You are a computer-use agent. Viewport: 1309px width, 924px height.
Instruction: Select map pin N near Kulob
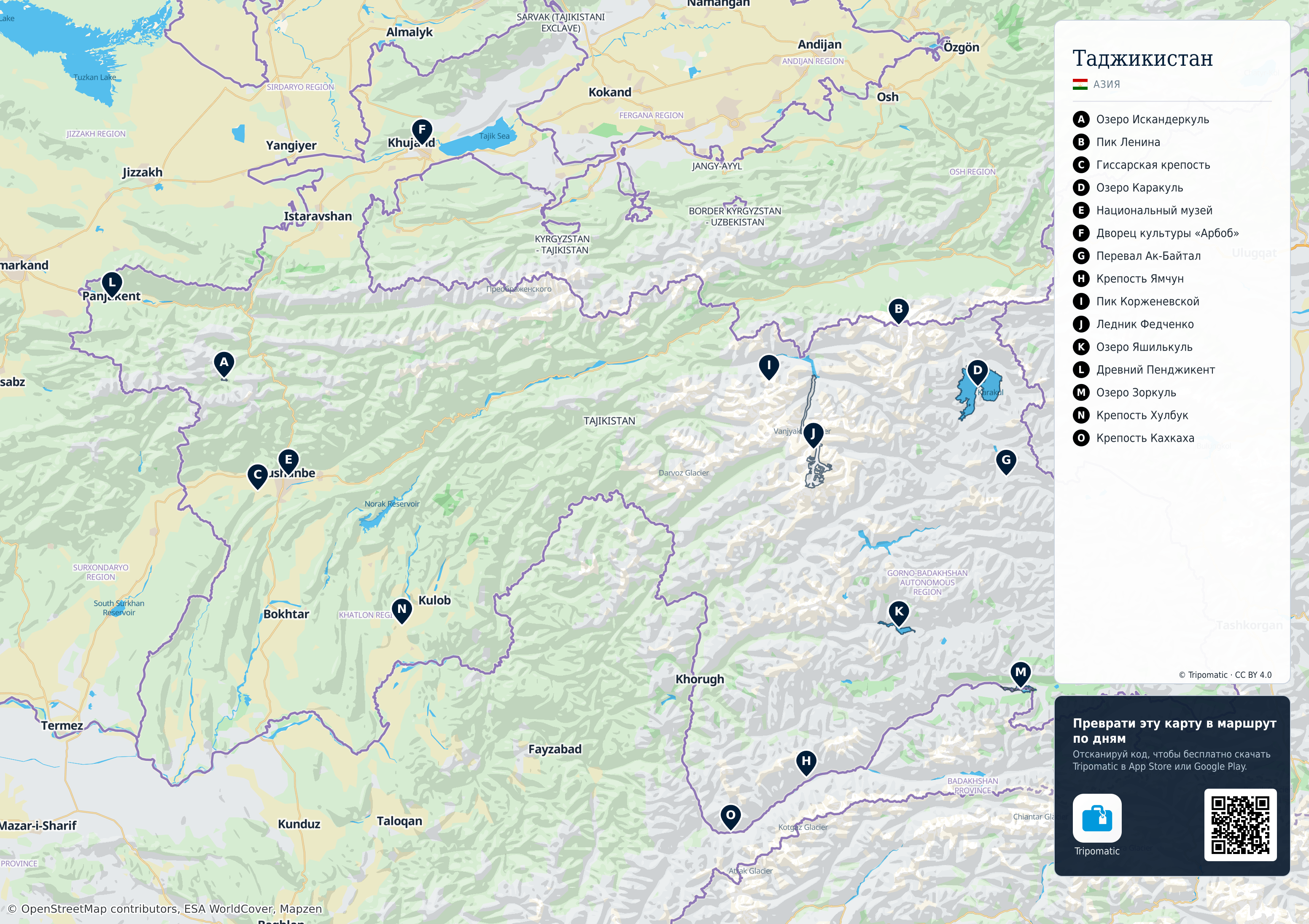[x=402, y=611]
